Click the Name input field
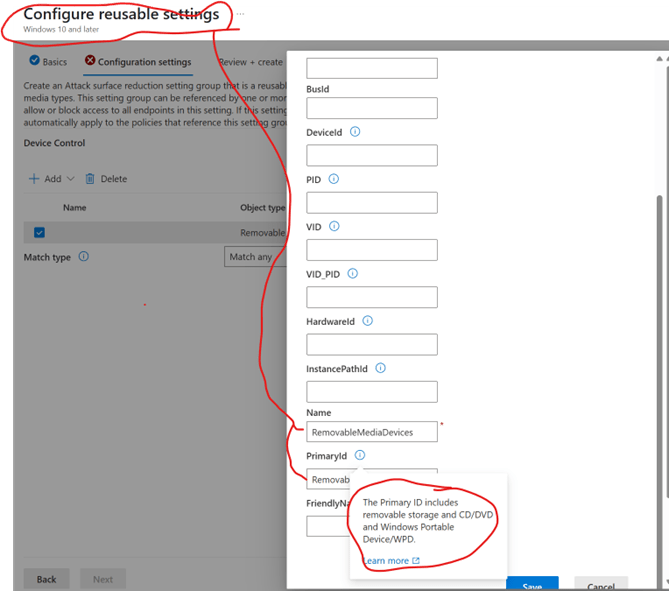 pyautogui.click(x=372, y=431)
